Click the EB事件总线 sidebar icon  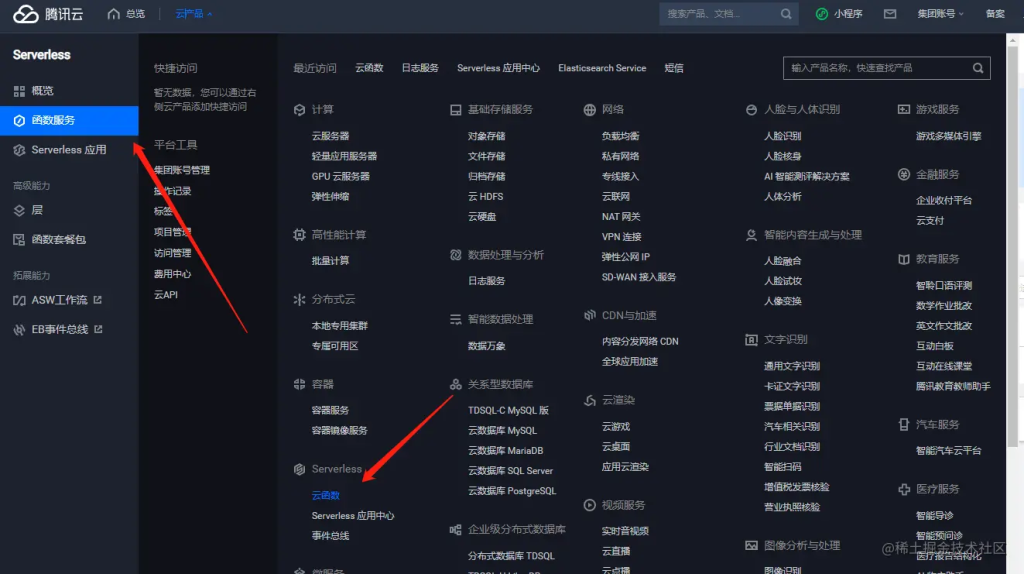(19, 330)
